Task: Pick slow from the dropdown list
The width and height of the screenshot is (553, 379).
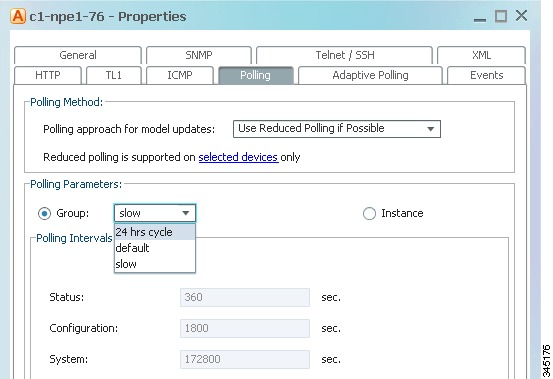Action: pos(155,264)
